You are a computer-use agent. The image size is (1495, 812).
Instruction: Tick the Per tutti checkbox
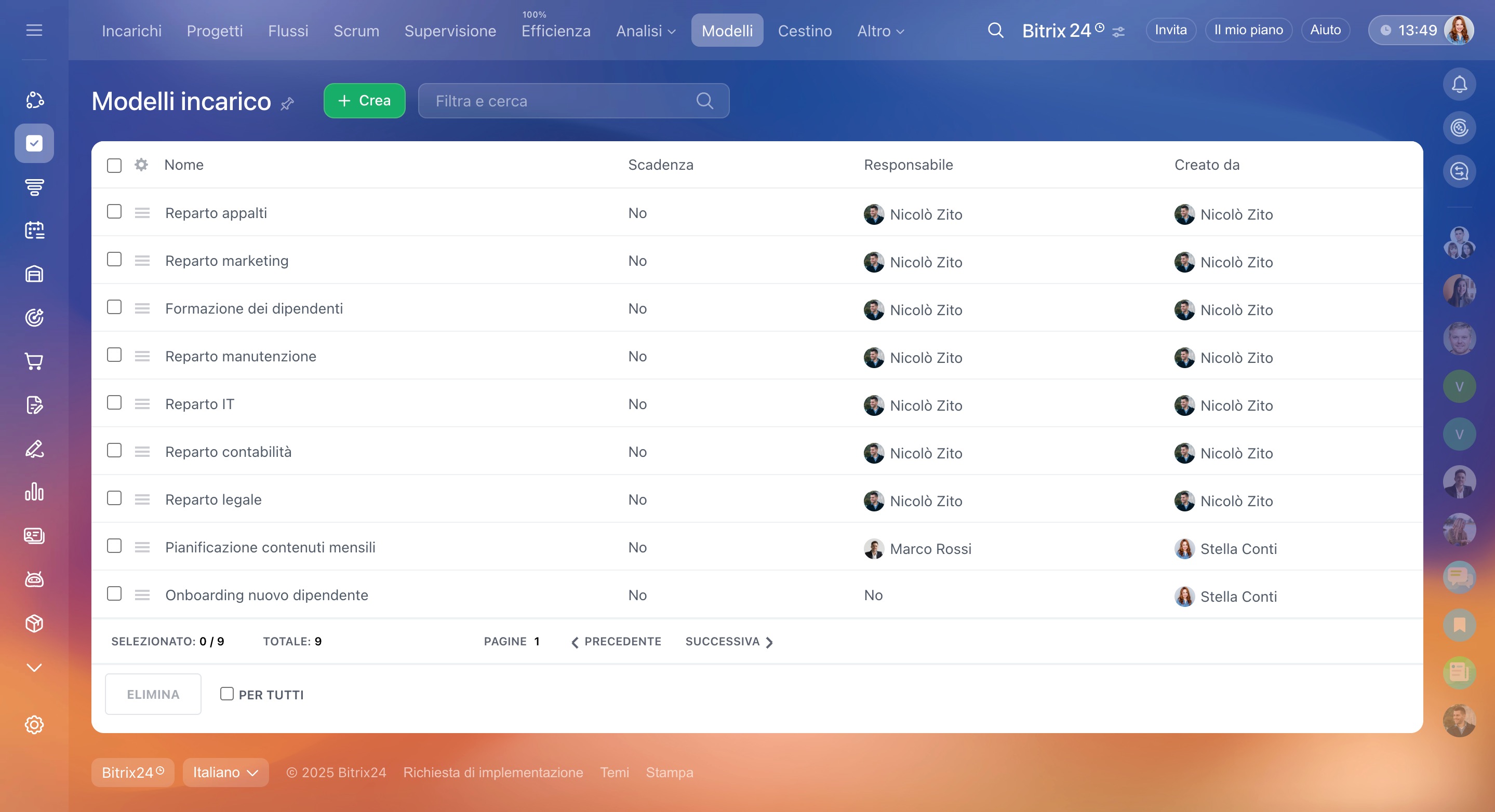227,694
